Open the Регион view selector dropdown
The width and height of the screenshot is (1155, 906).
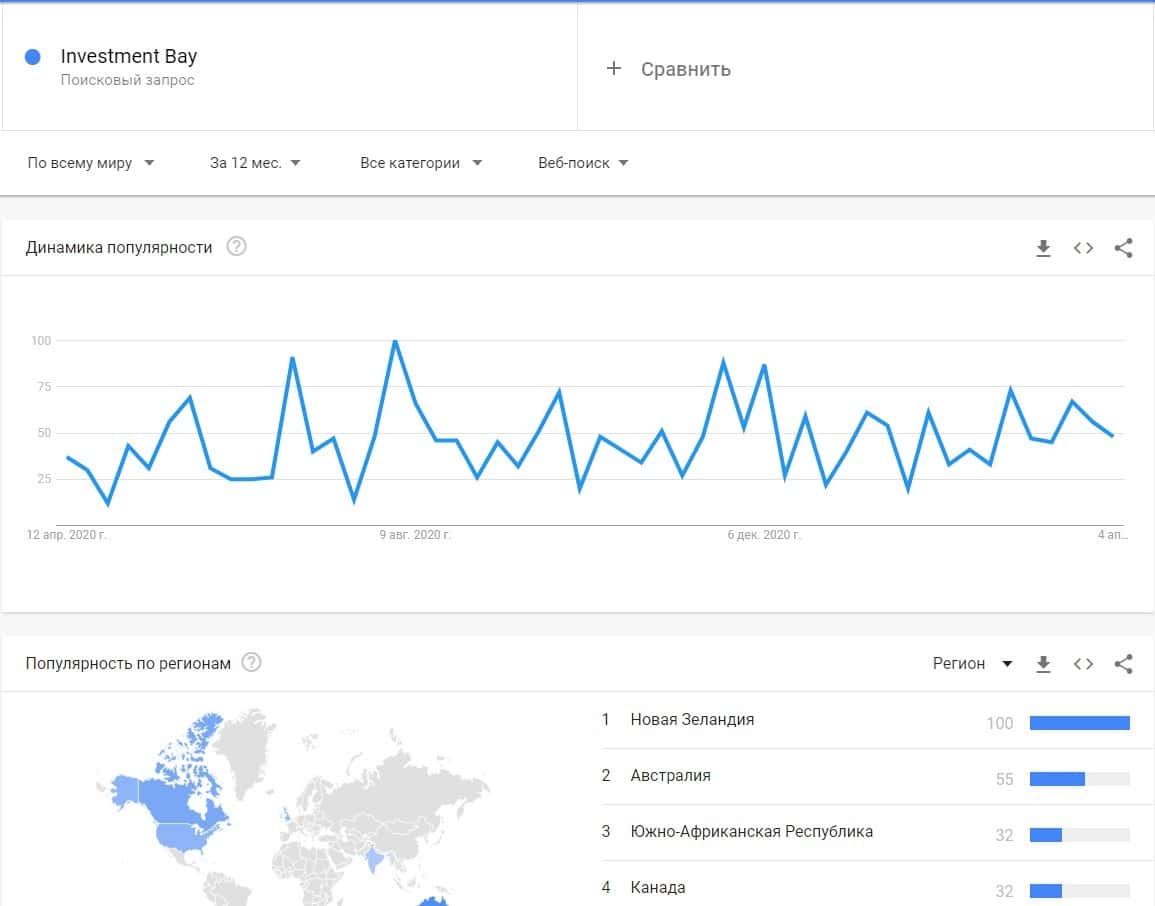(x=972, y=664)
